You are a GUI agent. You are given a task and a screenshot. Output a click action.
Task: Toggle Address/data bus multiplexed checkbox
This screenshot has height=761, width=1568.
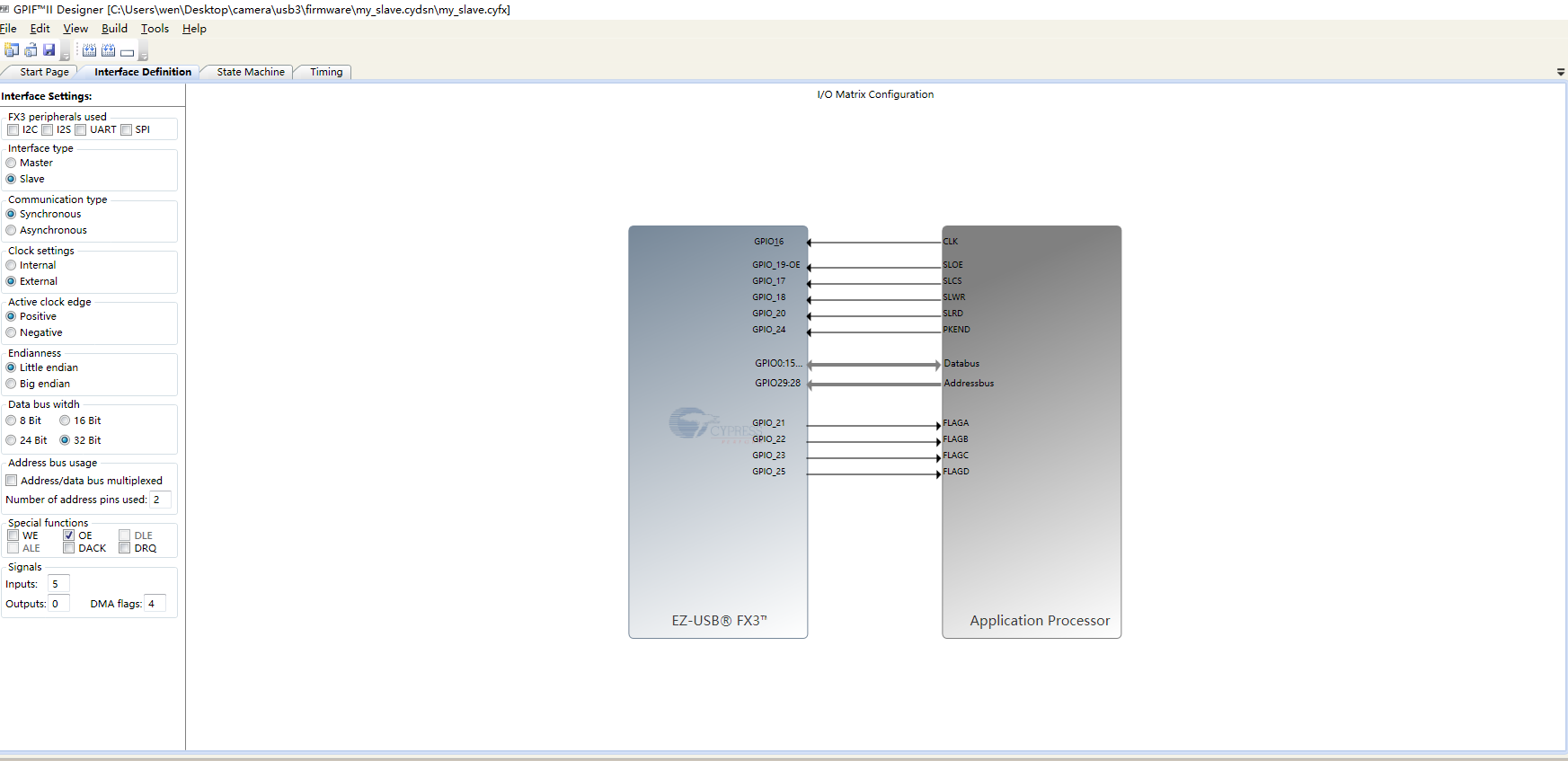pyautogui.click(x=12, y=482)
